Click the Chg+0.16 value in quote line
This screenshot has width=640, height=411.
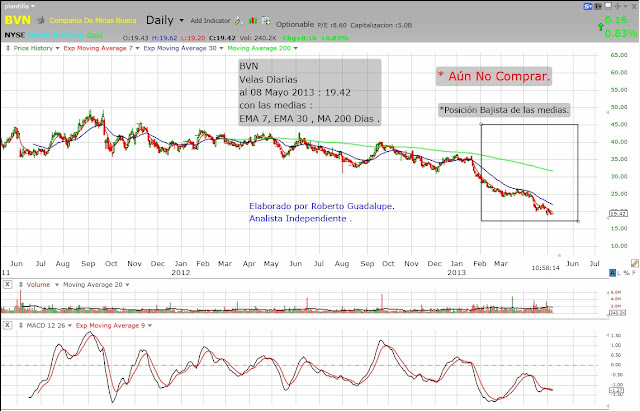[x=300, y=38]
